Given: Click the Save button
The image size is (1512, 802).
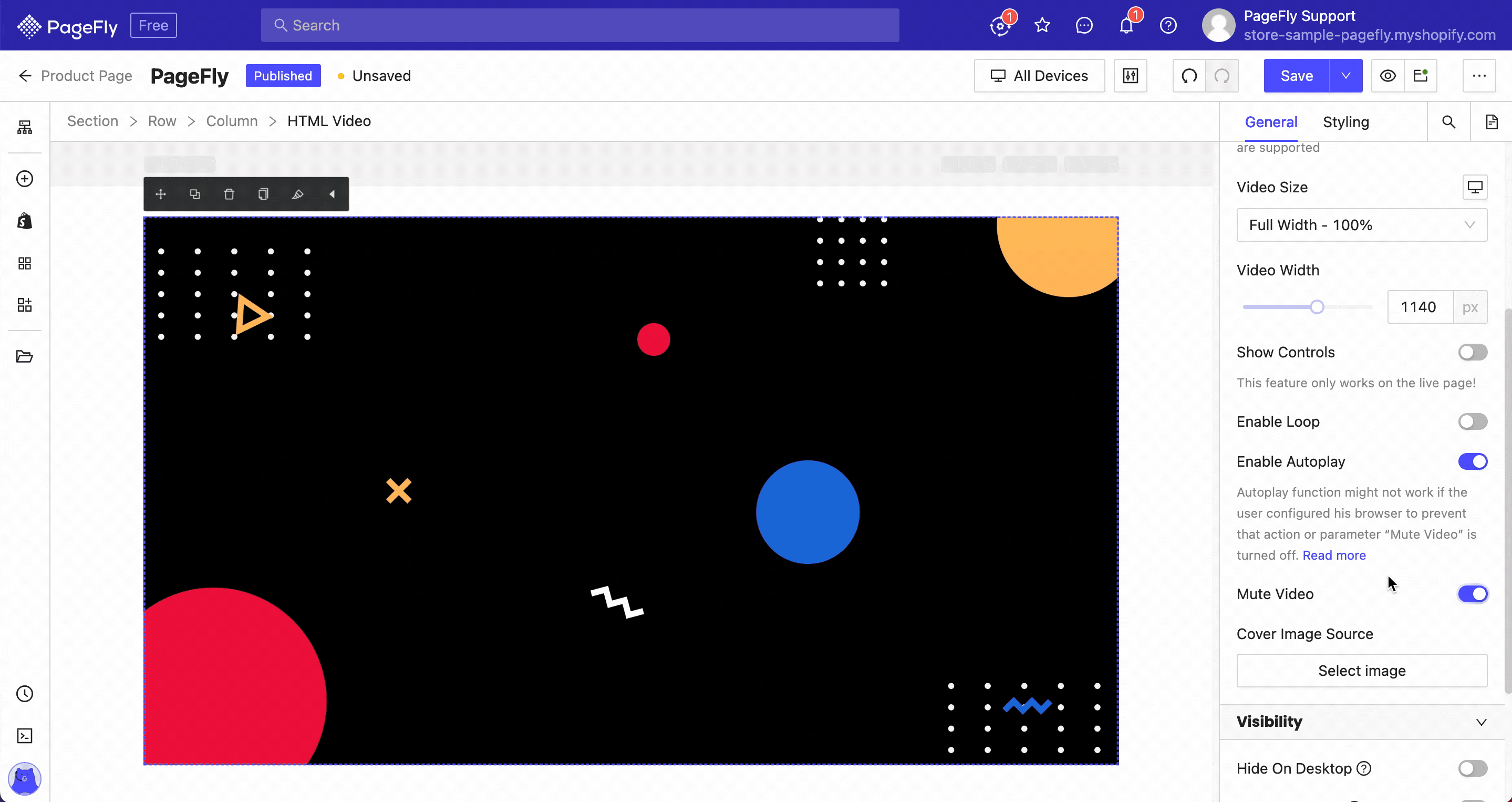Looking at the screenshot, I should [x=1297, y=76].
